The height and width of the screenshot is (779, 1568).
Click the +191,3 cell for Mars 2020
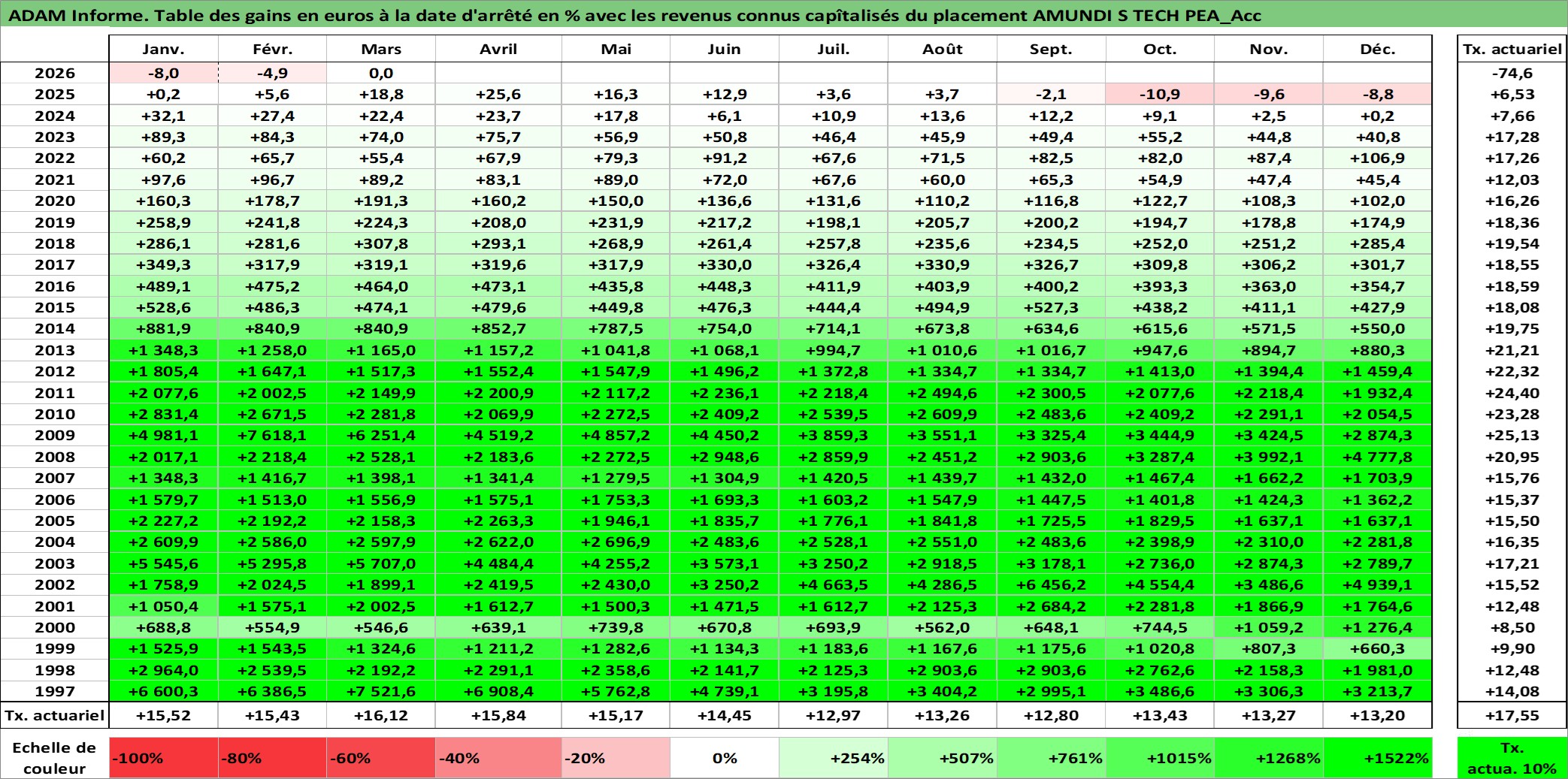(381, 201)
